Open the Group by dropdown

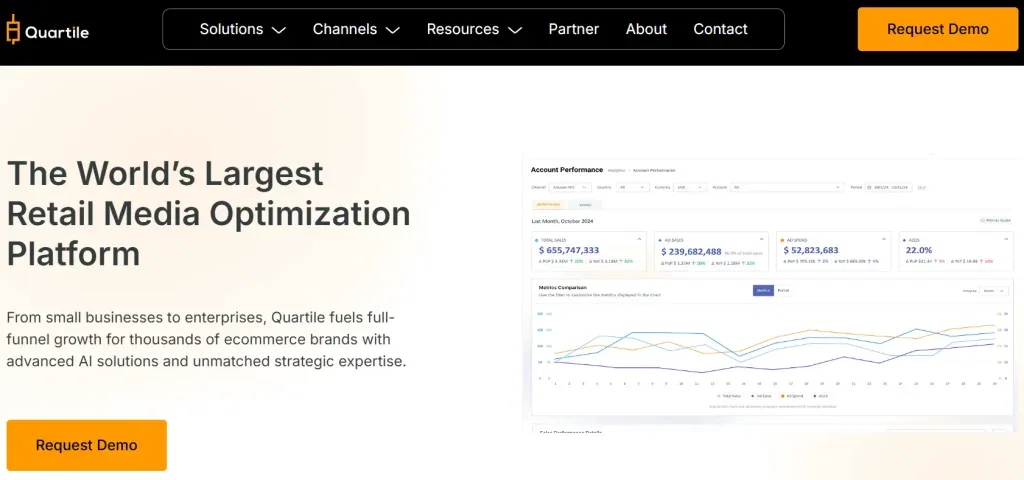(x=994, y=291)
